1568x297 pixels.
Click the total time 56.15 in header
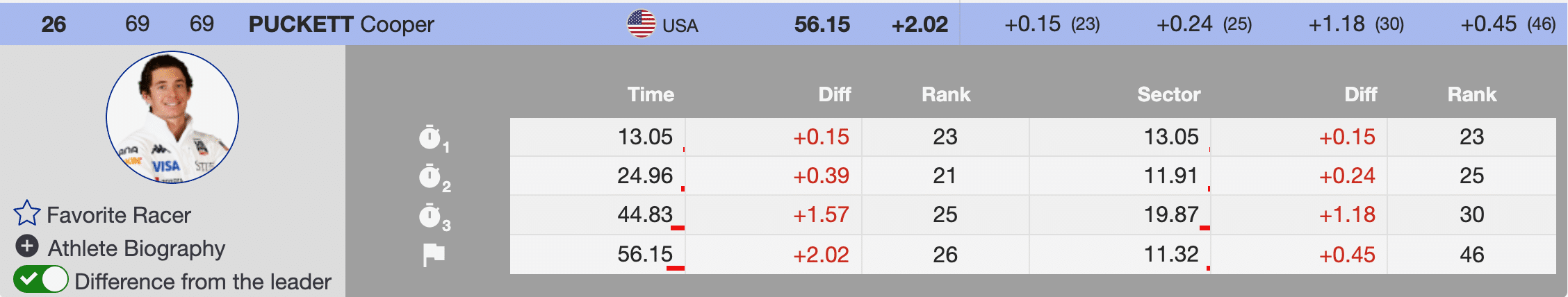point(822,24)
